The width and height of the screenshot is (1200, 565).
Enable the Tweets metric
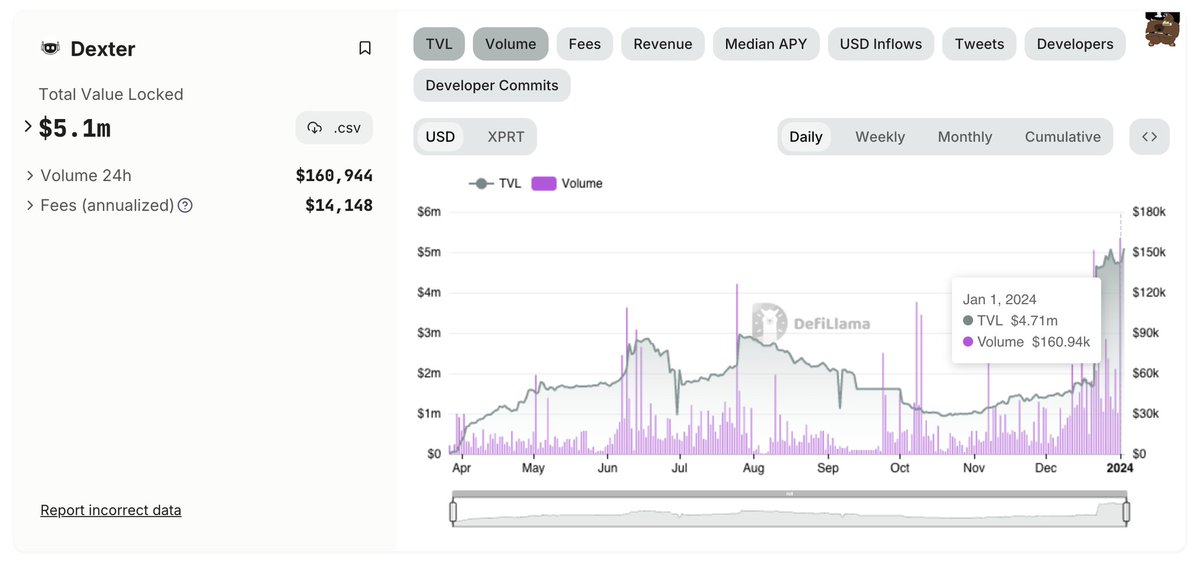click(x=980, y=44)
